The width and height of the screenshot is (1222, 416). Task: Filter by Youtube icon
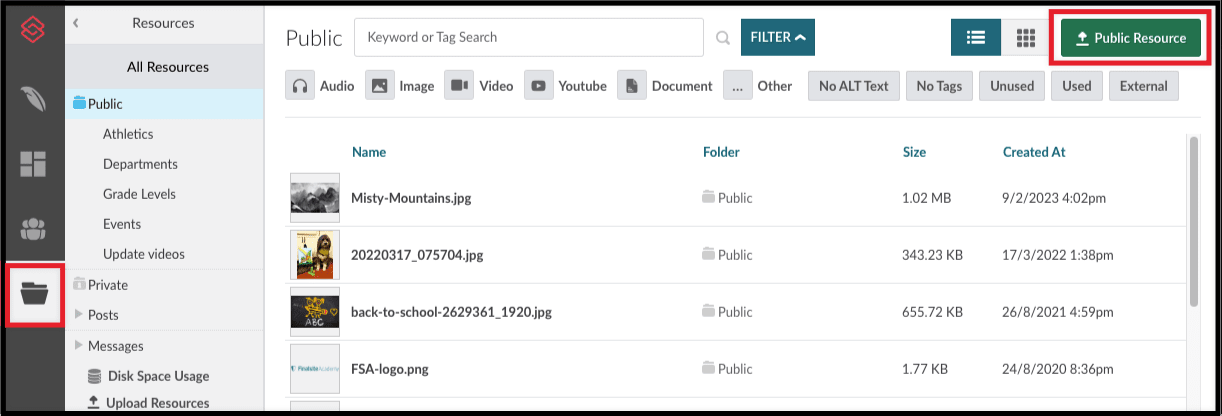point(538,85)
